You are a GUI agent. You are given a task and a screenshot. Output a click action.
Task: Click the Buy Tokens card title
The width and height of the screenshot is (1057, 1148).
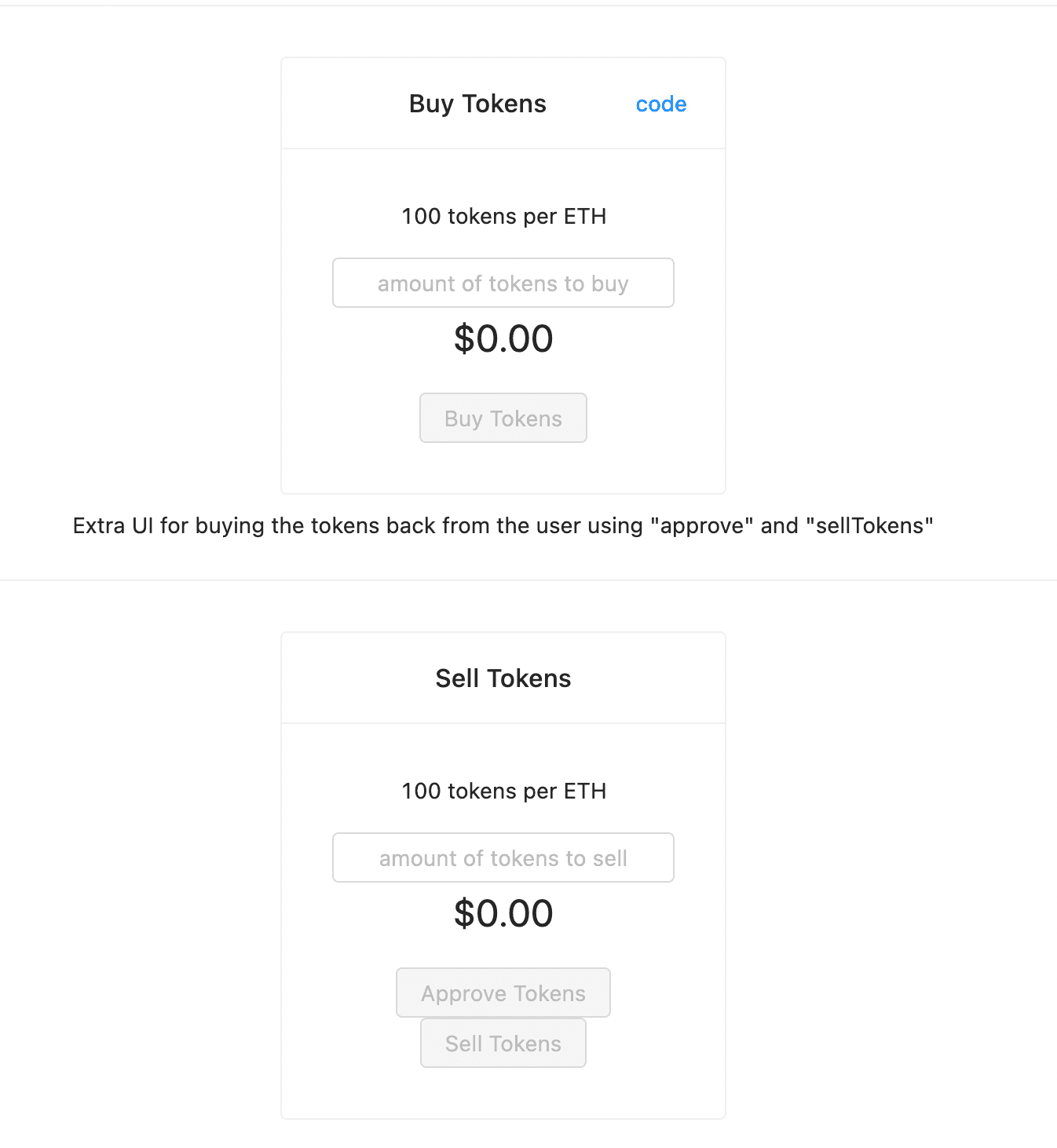pos(477,104)
